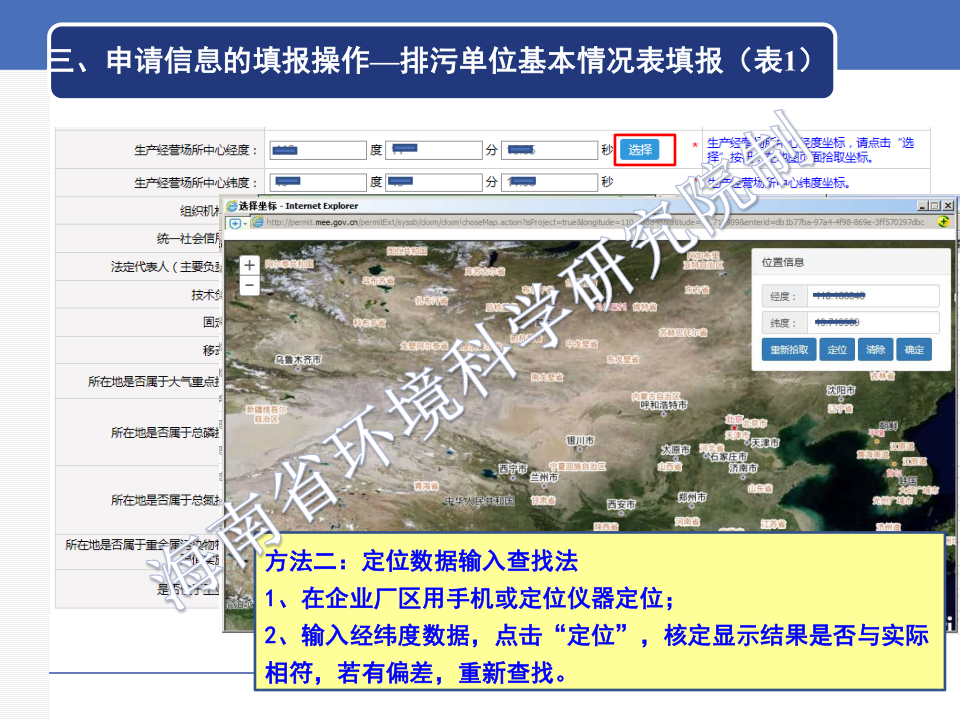Screen dimensions: 960x720
Task: Click the longitude 秒 (seconds) input field
Action: tap(549, 150)
